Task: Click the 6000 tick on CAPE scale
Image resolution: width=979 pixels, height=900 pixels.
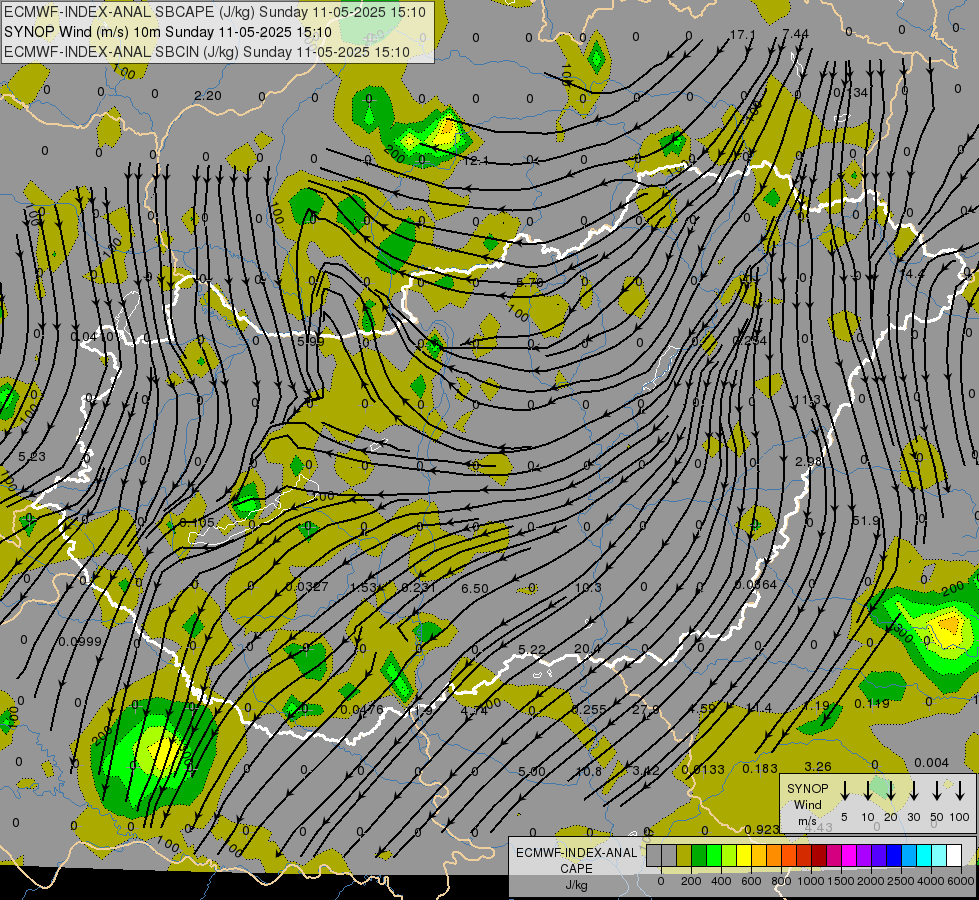Action: pos(961,881)
